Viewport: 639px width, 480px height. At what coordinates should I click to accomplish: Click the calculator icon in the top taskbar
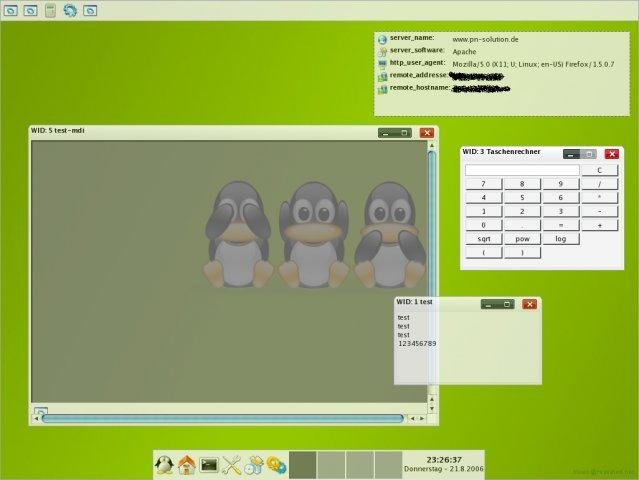pos(50,11)
